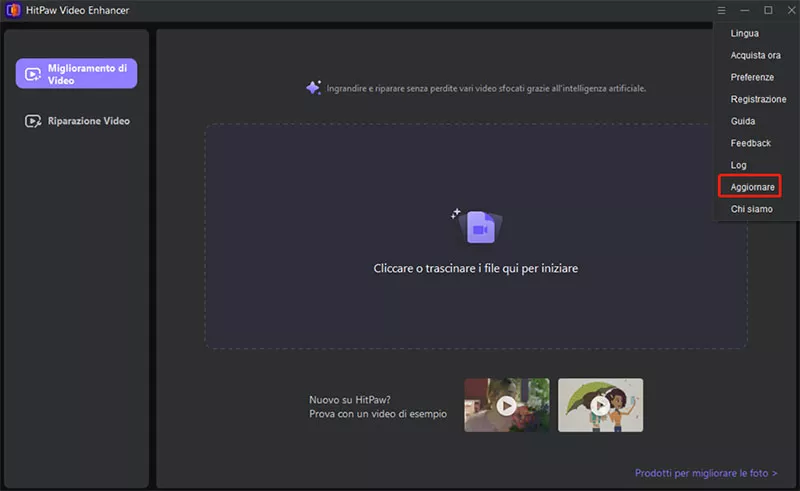Open the hamburger menu icon
Viewport: 800px width, 491px height.
pos(721,10)
